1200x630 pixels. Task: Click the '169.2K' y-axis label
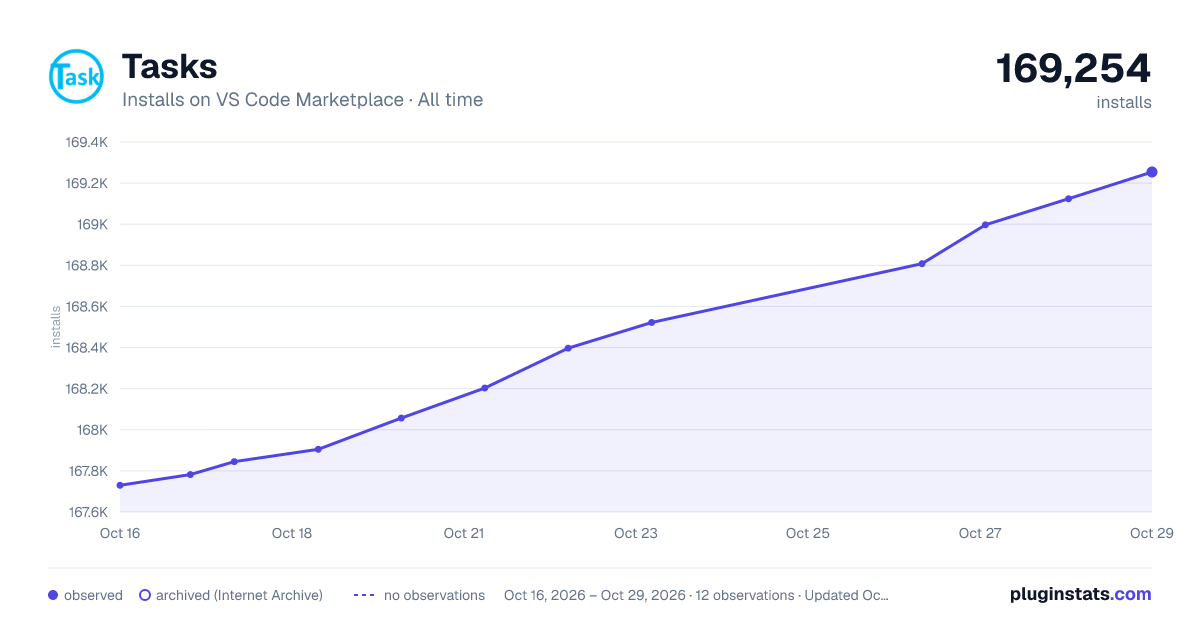[x=86, y=183]
